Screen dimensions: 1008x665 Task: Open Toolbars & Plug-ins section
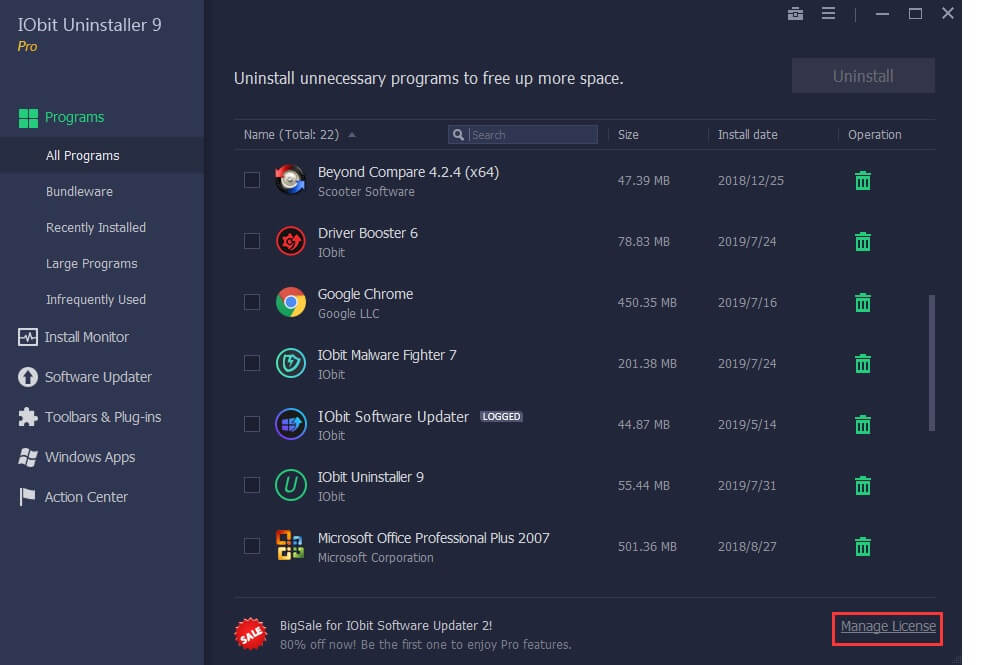click(x=103, y=417)
